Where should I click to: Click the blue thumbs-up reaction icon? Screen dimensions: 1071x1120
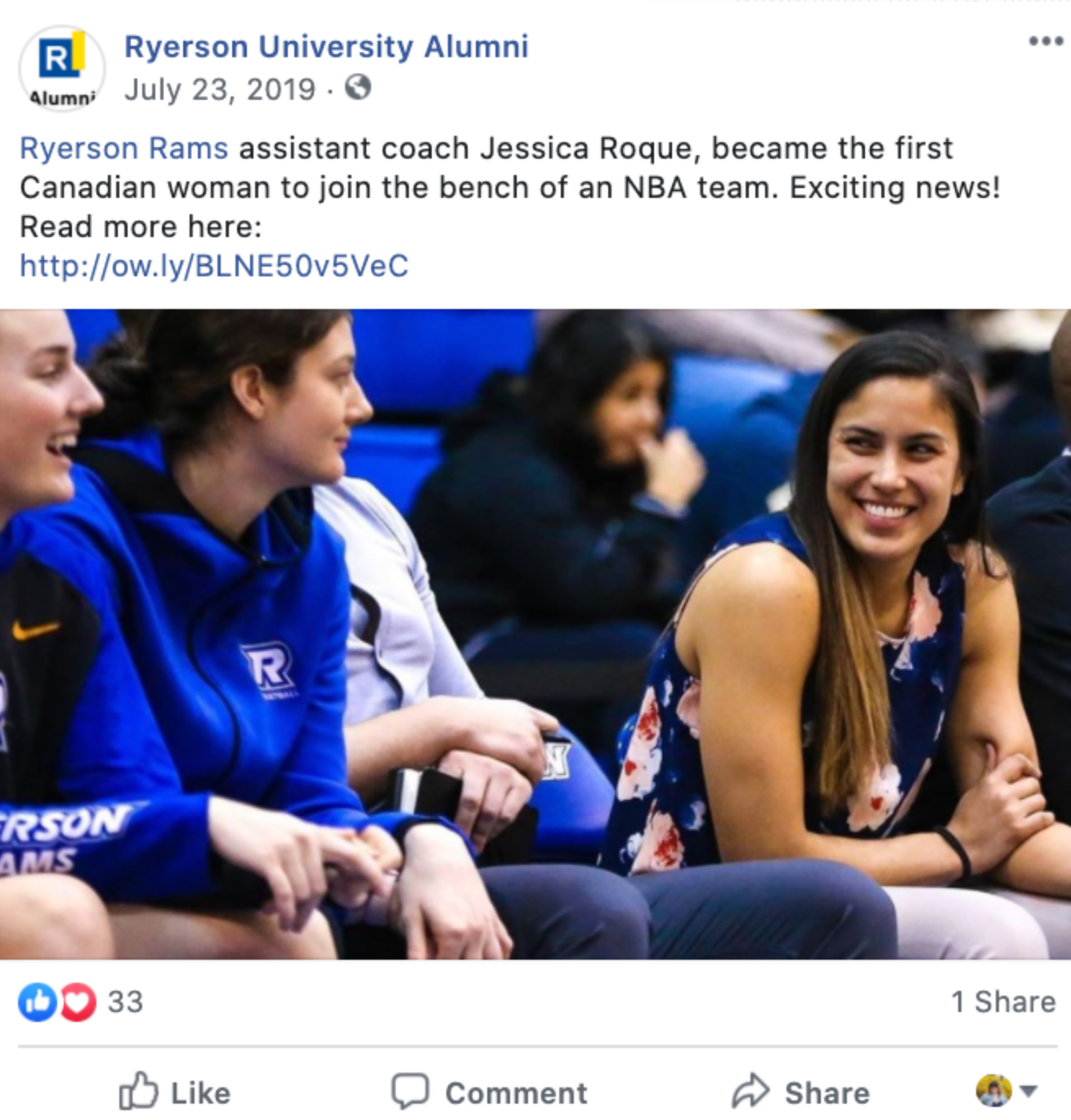[38, 1001]
